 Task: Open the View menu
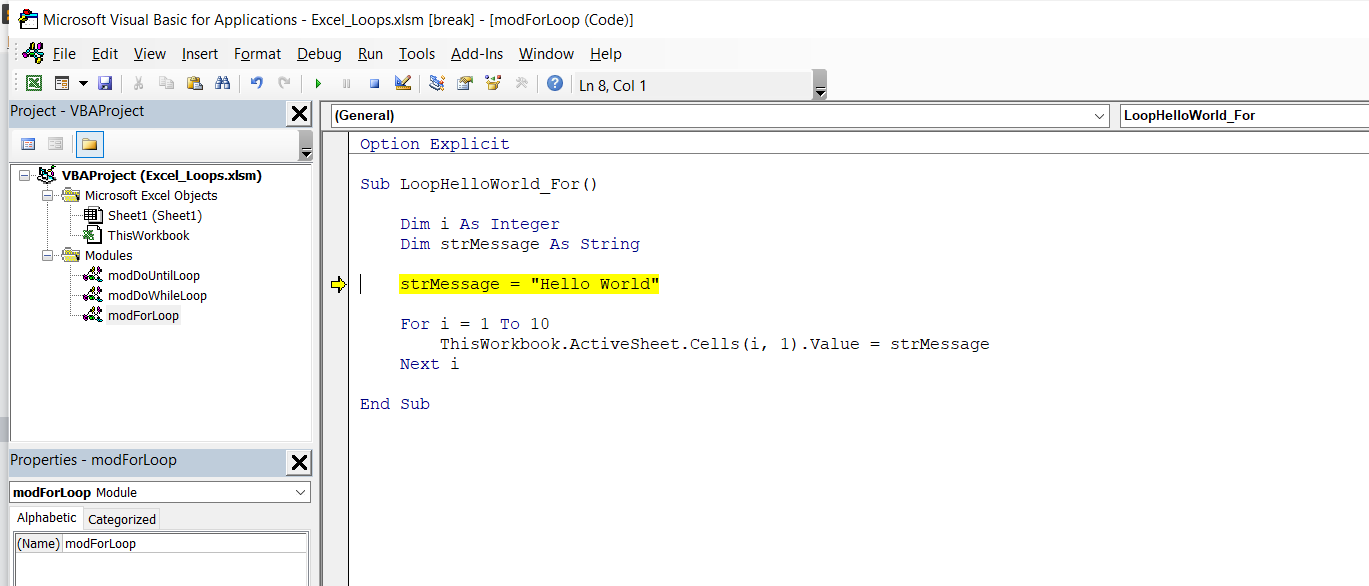coord(150,54)
